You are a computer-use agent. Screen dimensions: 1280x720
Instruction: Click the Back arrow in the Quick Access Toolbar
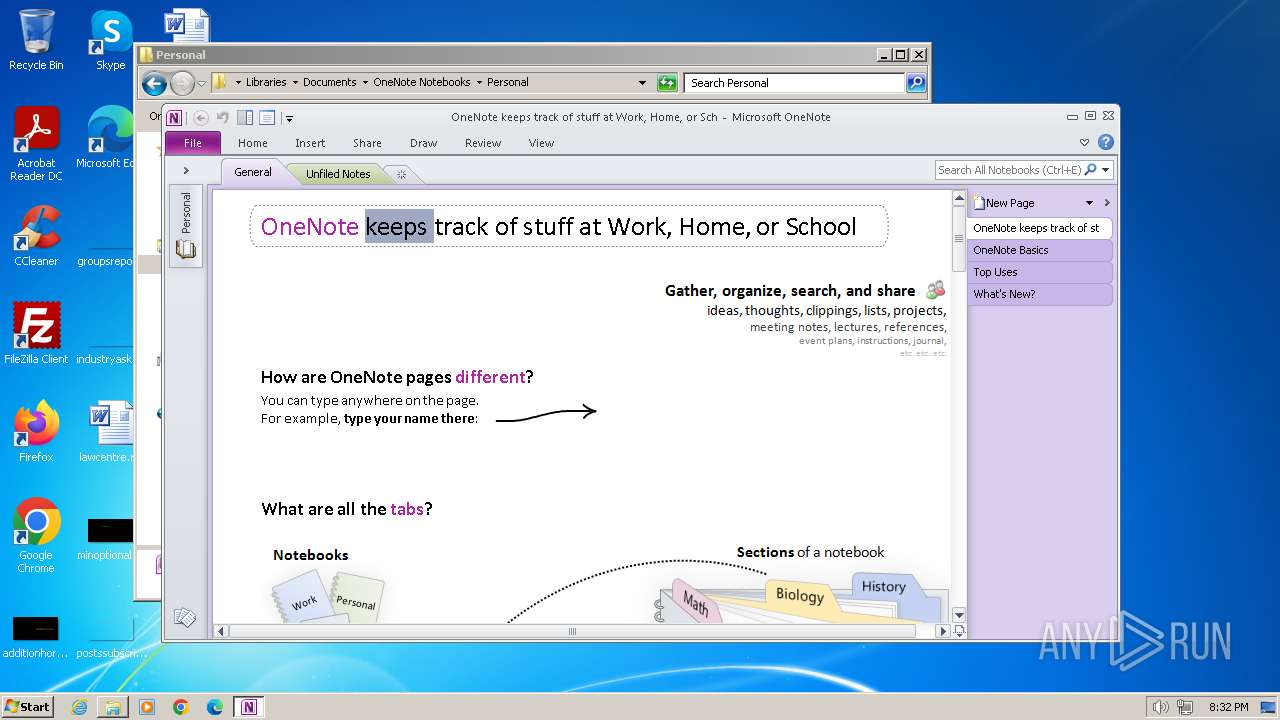201,117
